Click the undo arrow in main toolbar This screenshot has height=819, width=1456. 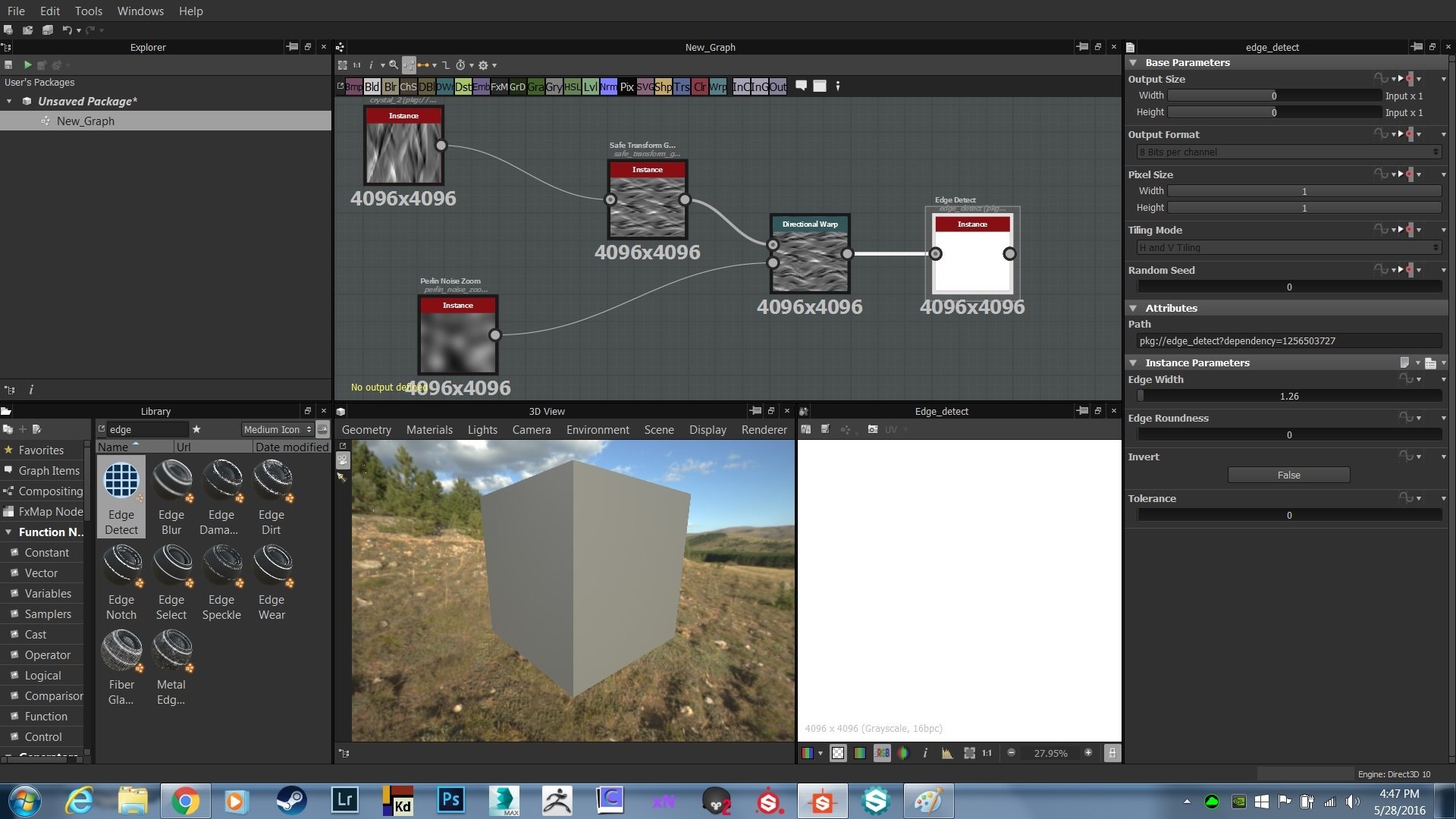coord(67,30)
